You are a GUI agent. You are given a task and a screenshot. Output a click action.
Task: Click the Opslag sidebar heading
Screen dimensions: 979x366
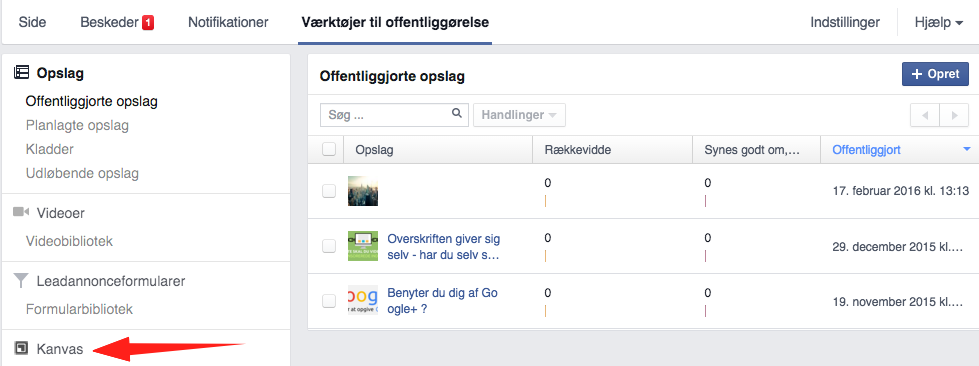pos(60,73)
